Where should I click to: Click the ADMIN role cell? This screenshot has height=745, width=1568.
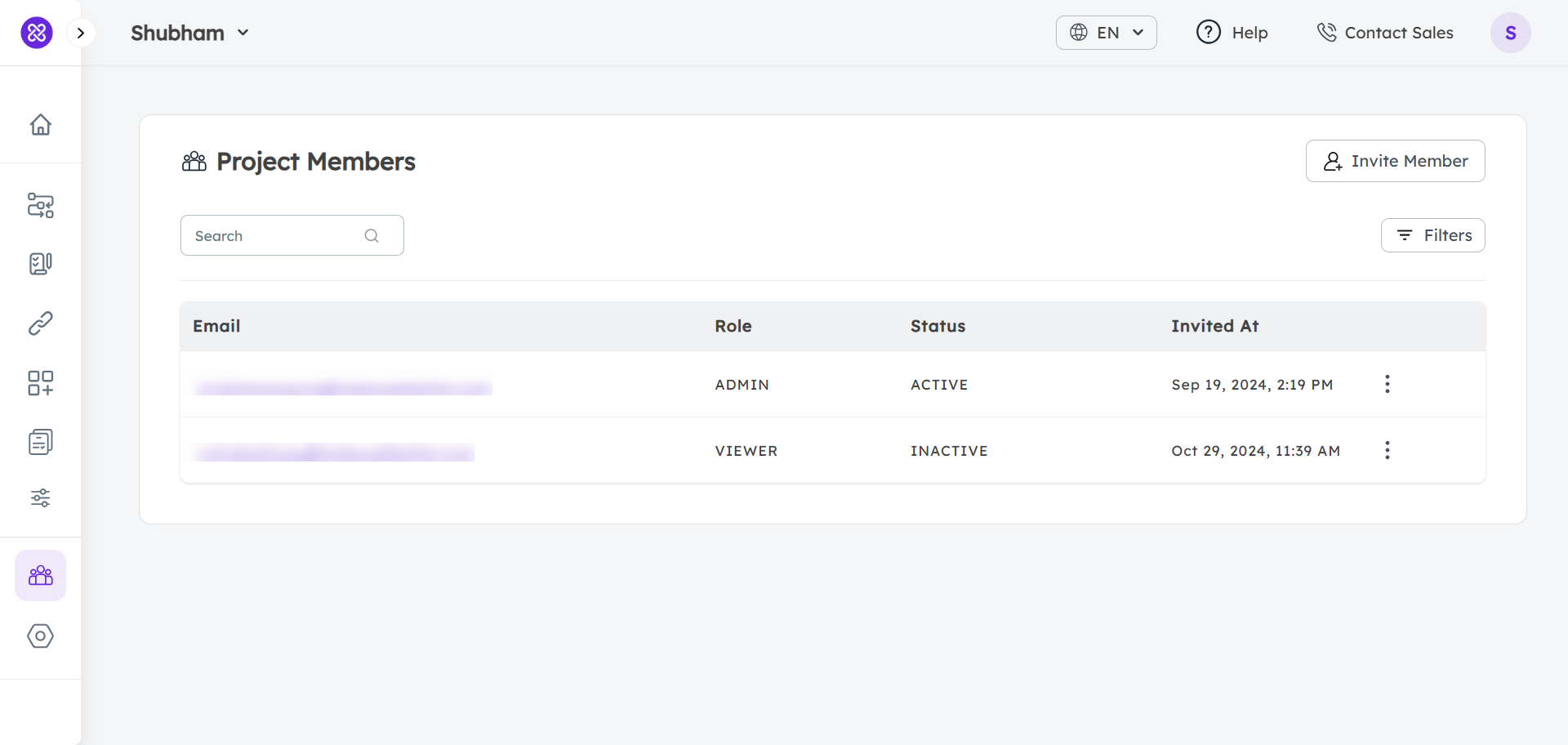click(x=742, y=385)
